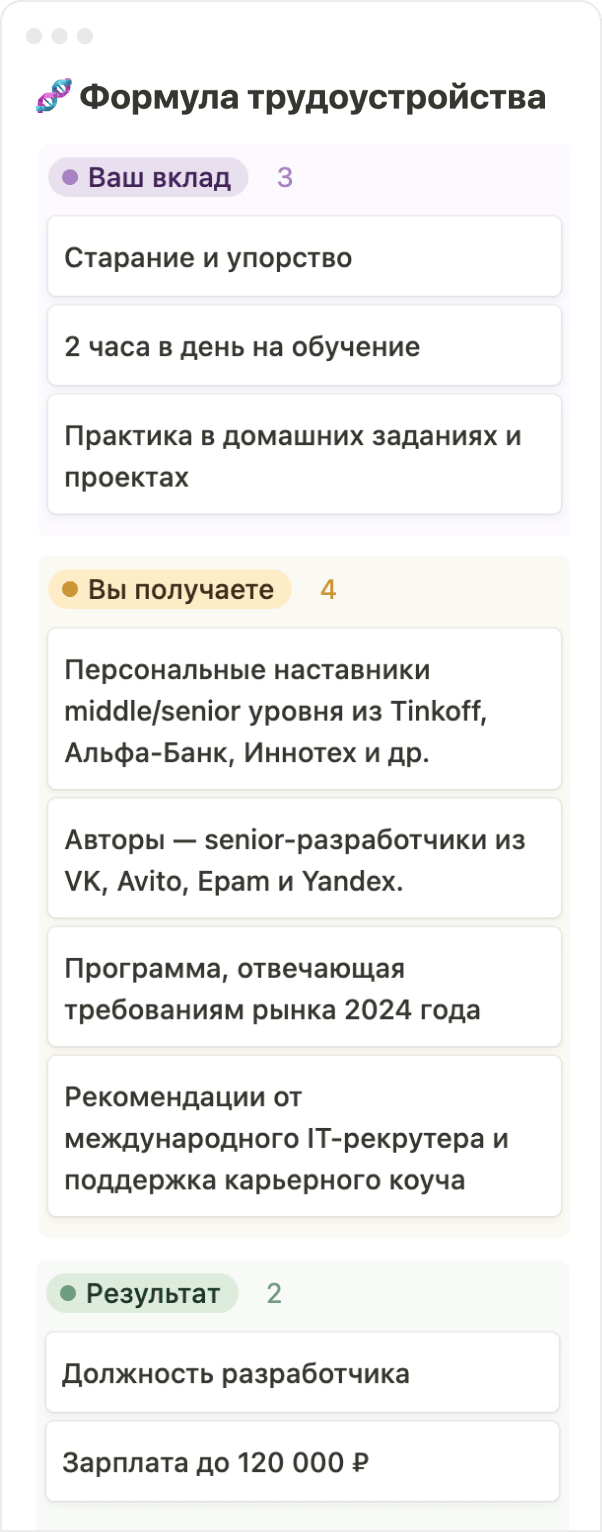Viewport: 602px width, 1532px height.
Task: Open the Должность разработчика card
Action: 302,1373
